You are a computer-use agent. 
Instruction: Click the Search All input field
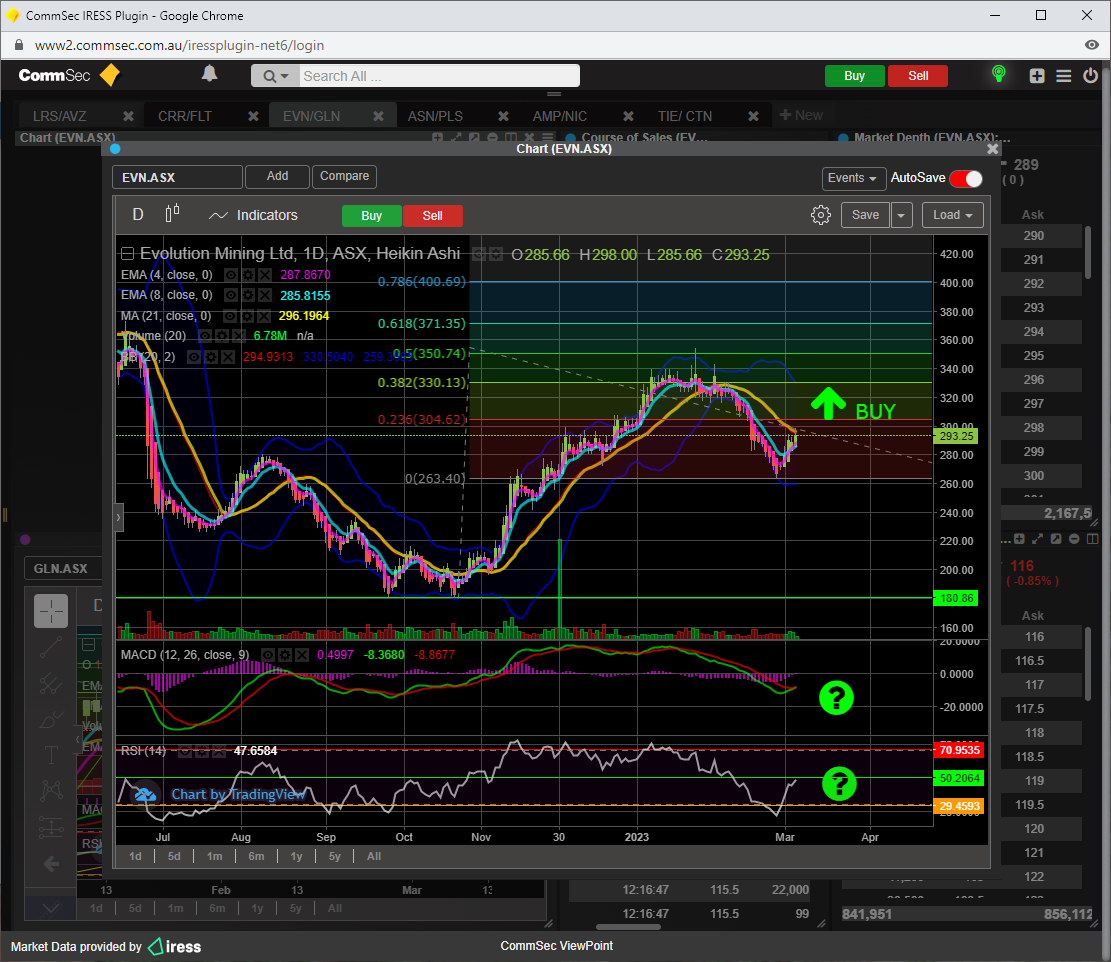pyautogui.click(x=439, y=76)
